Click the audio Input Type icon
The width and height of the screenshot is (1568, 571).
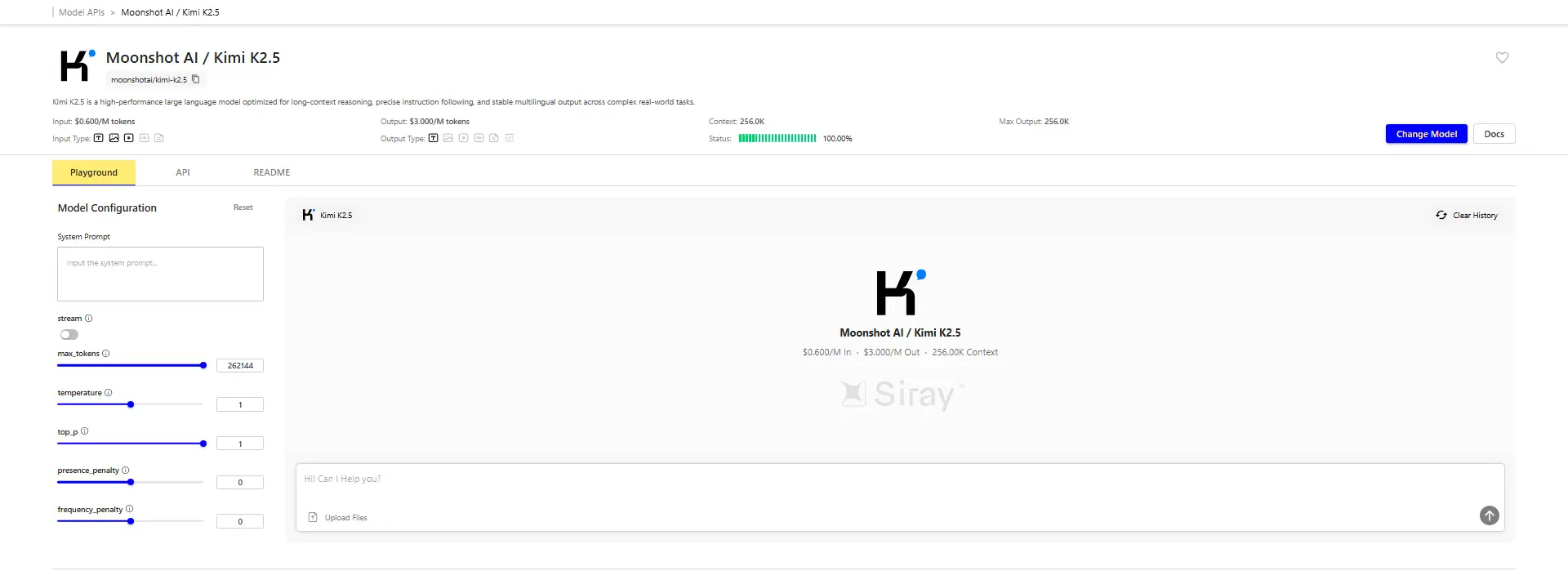tap(144, 138)
